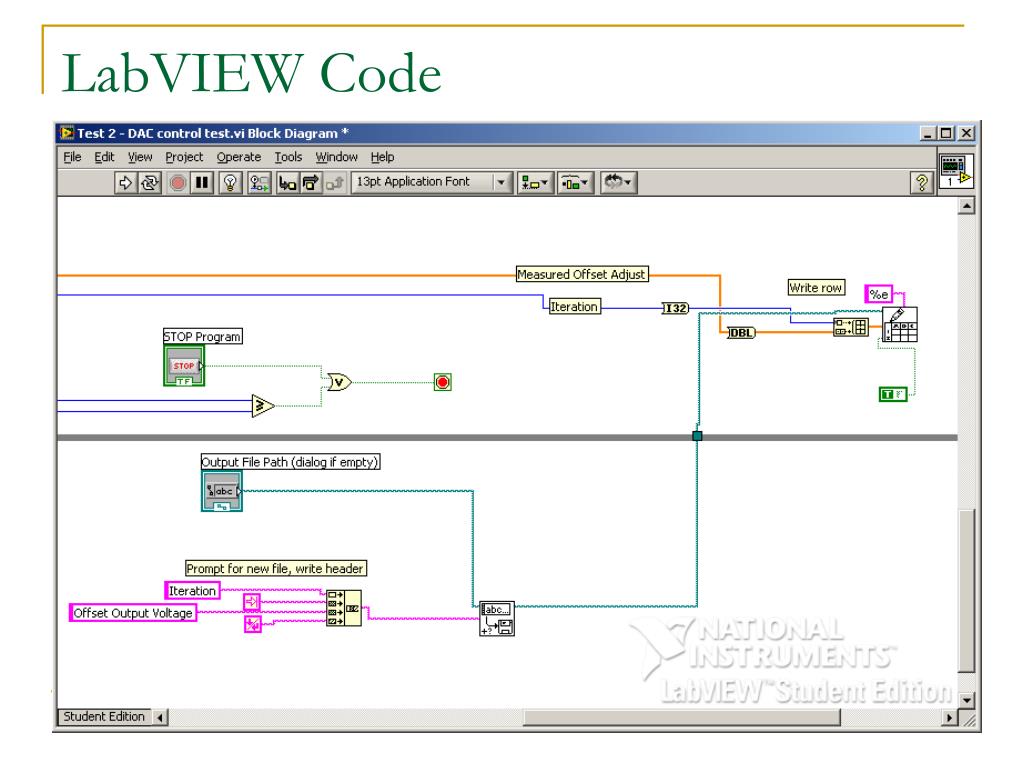The width and height of the screenshot is (1024, 768).
Task: Open the View menu
Action: 140,157
